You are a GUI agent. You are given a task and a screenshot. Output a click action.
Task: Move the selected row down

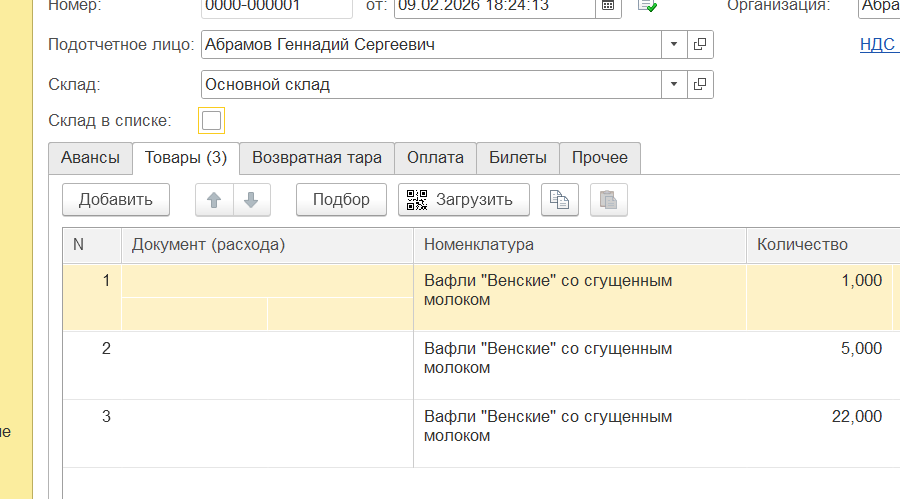pyautogui.click(x=251, y=200)
